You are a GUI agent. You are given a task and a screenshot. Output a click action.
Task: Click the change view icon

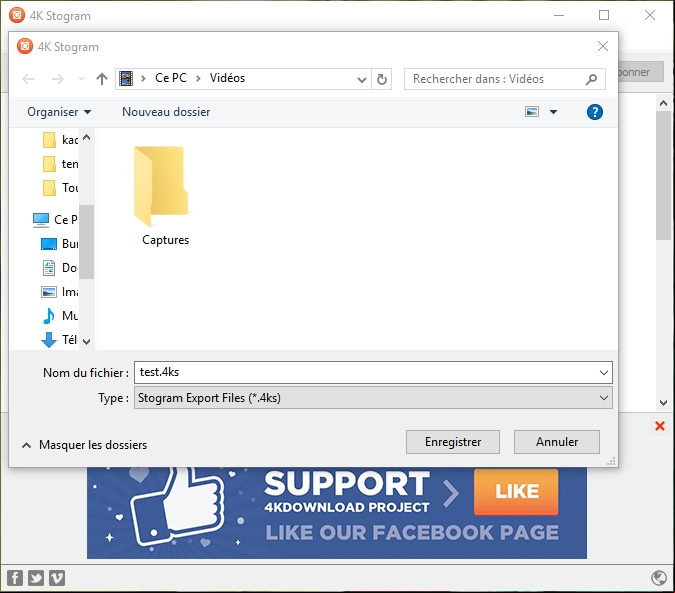[532, 112]
